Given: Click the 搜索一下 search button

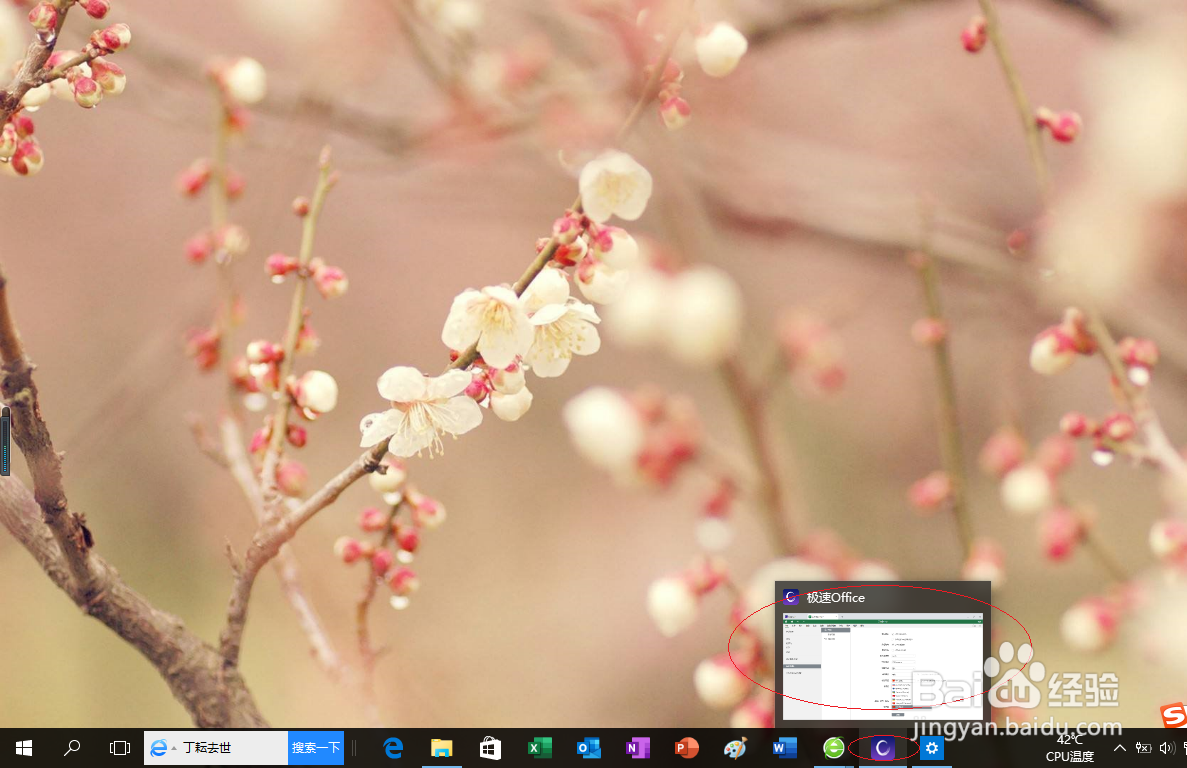Looking at the screenshot, I should [x=315, y=747].
